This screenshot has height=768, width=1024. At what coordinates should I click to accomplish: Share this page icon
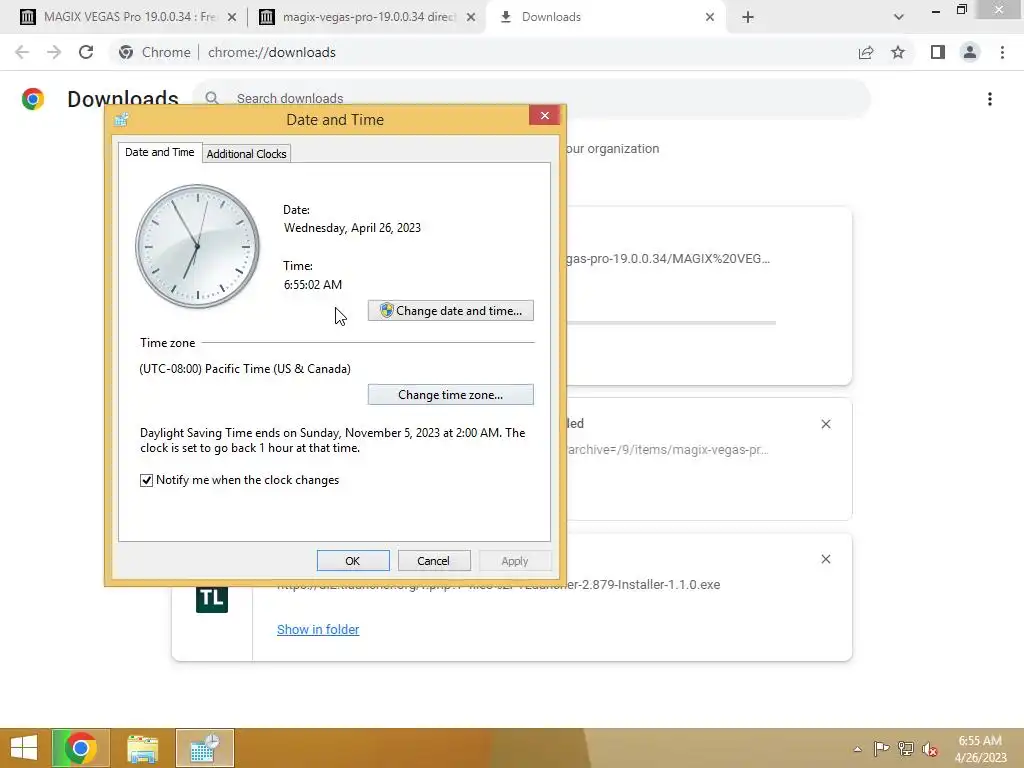coord(866,52)
